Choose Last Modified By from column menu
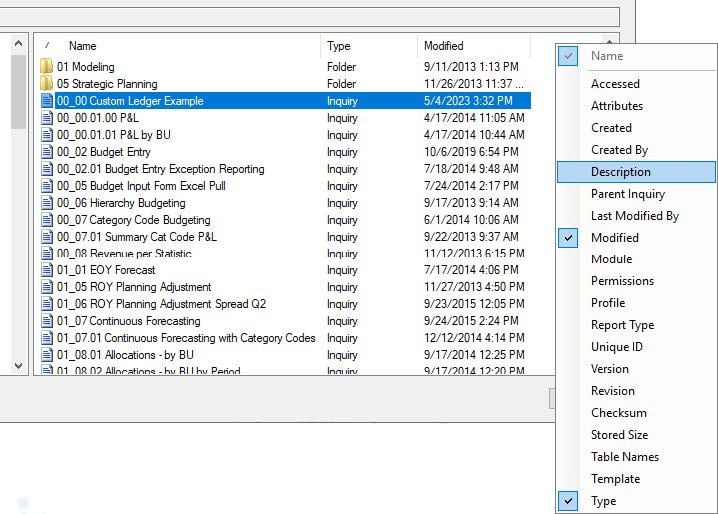This screenshot has height=514, width=718. point(634,216)
